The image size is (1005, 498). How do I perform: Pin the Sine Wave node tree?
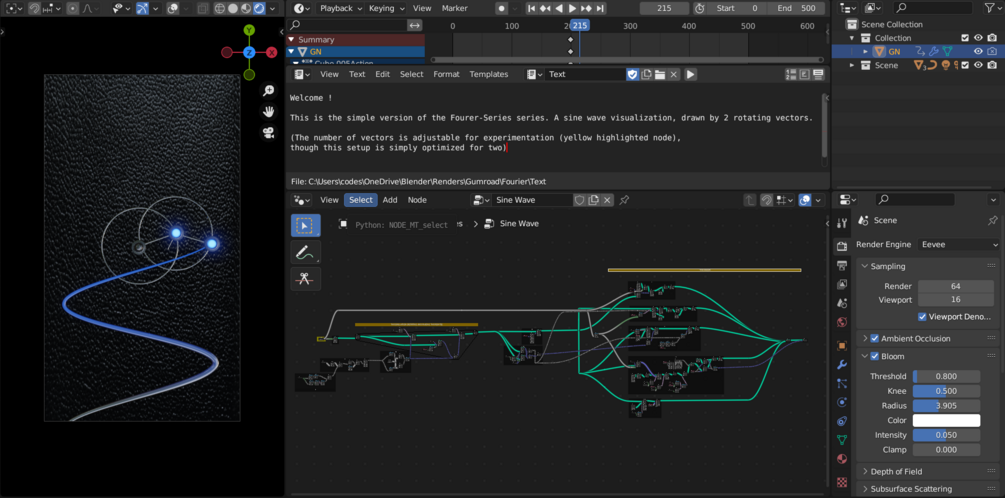624,200
